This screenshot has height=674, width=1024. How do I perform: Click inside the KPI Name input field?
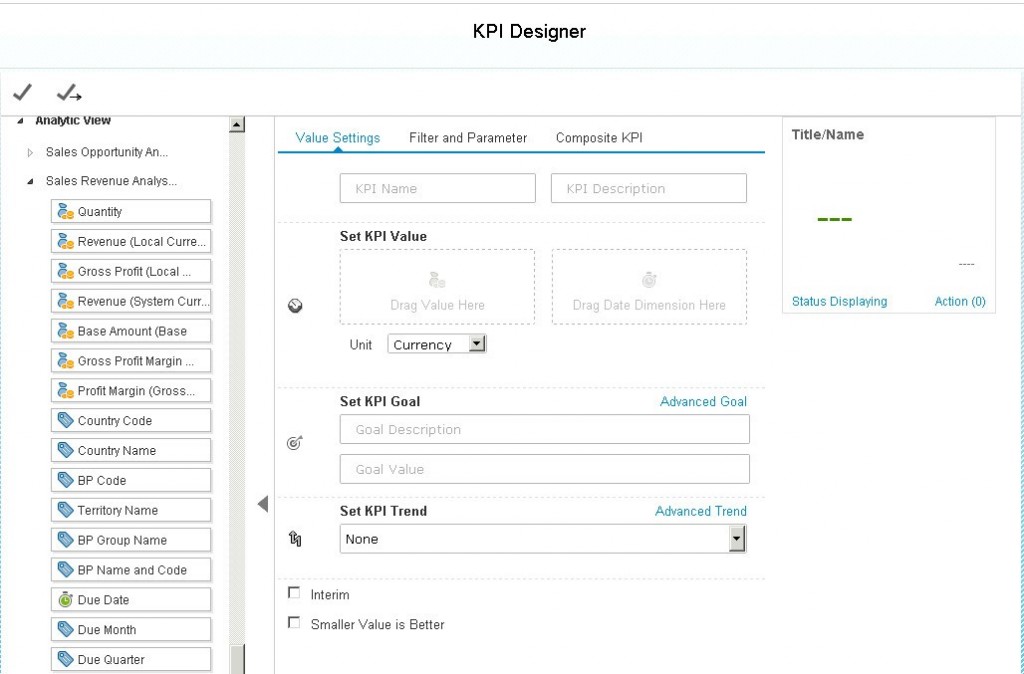[437, 187]
